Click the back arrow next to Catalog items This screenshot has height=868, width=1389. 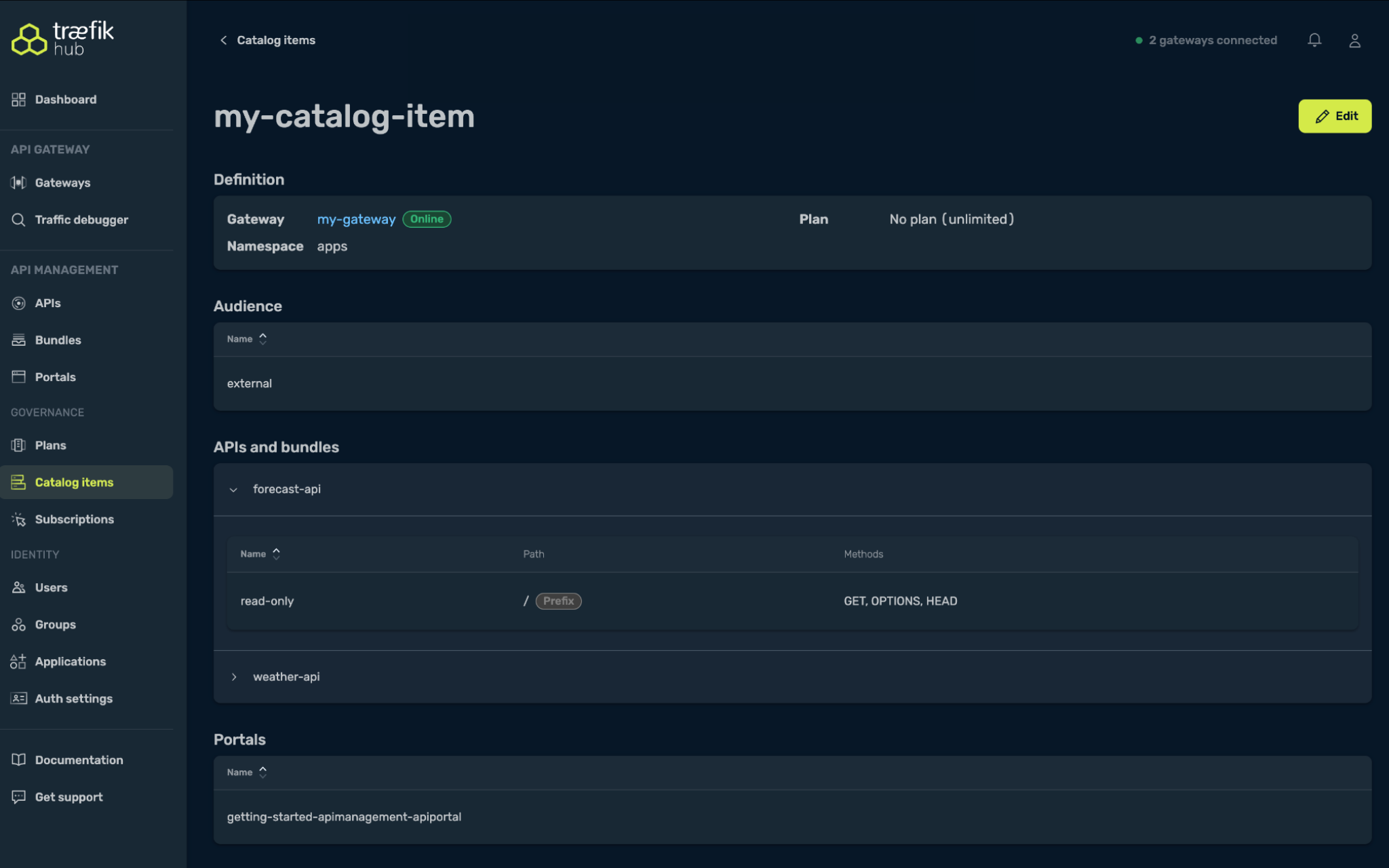pos(224,40)
